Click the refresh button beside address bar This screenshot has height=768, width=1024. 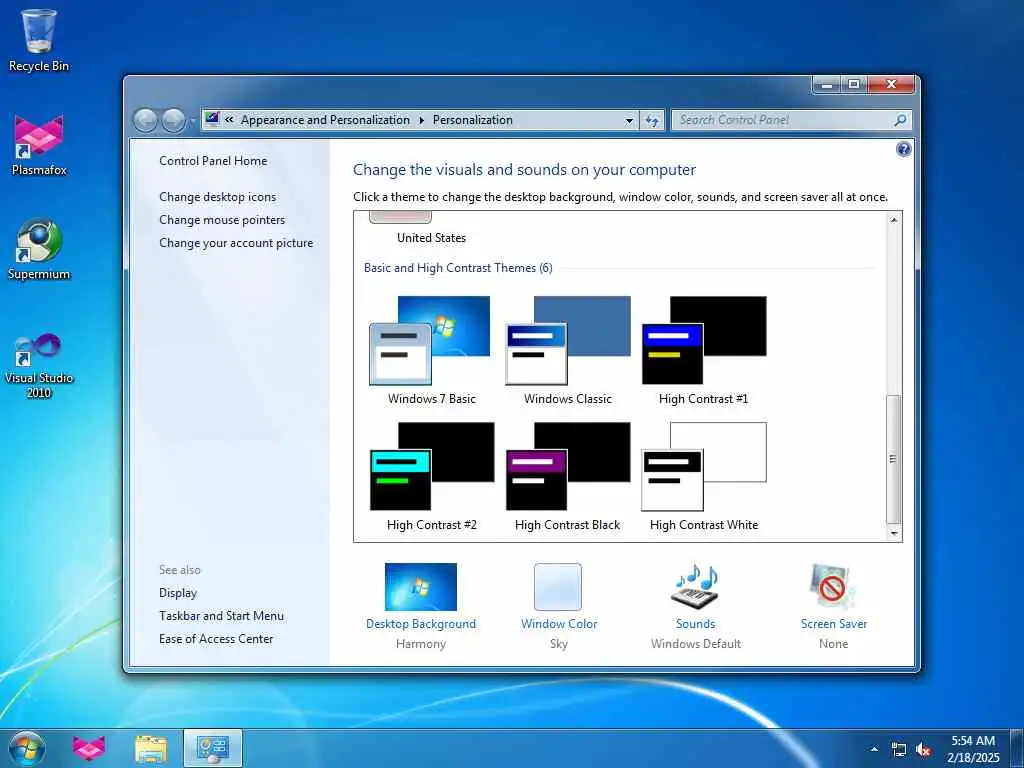pos(652,120)
